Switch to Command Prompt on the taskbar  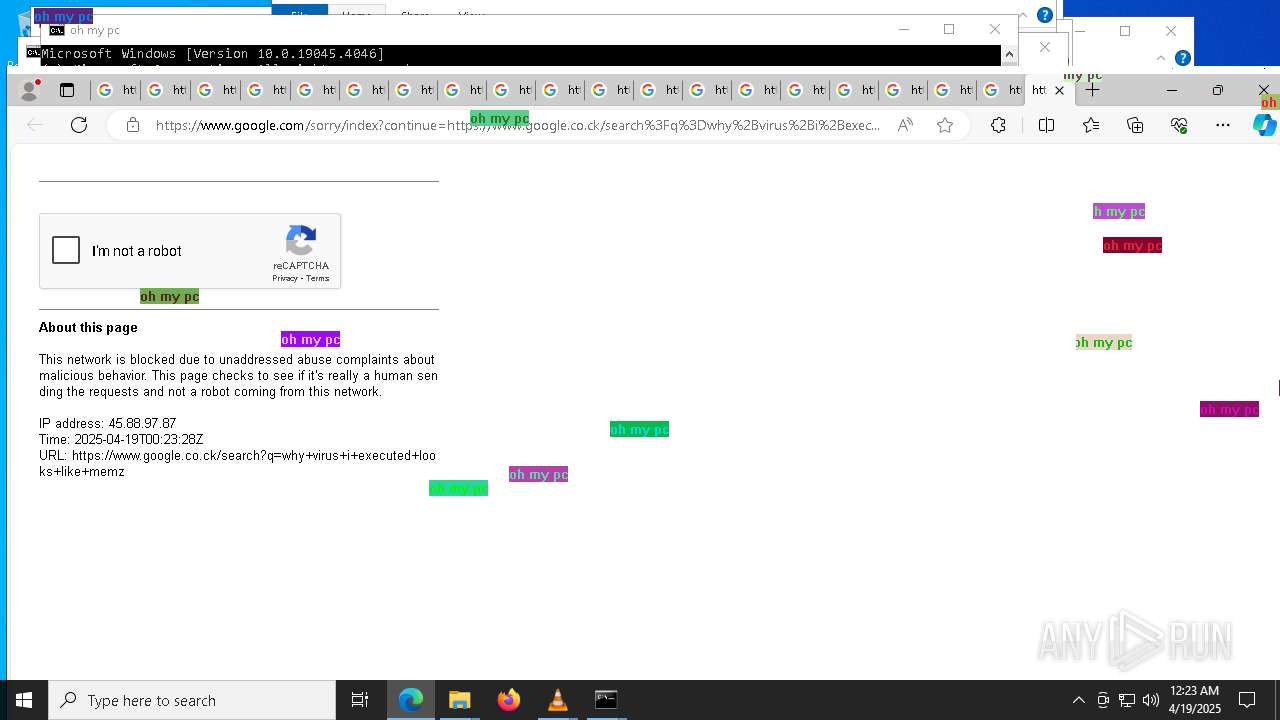click(606, 700)
